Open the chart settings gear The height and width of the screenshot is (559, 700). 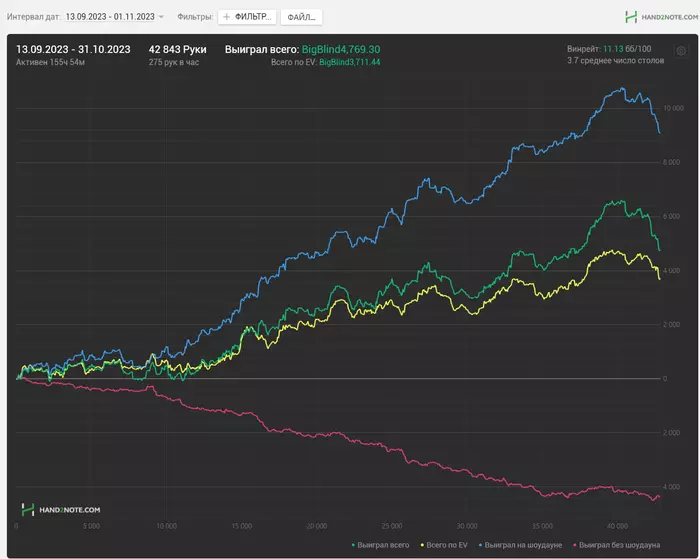point(681,51)
